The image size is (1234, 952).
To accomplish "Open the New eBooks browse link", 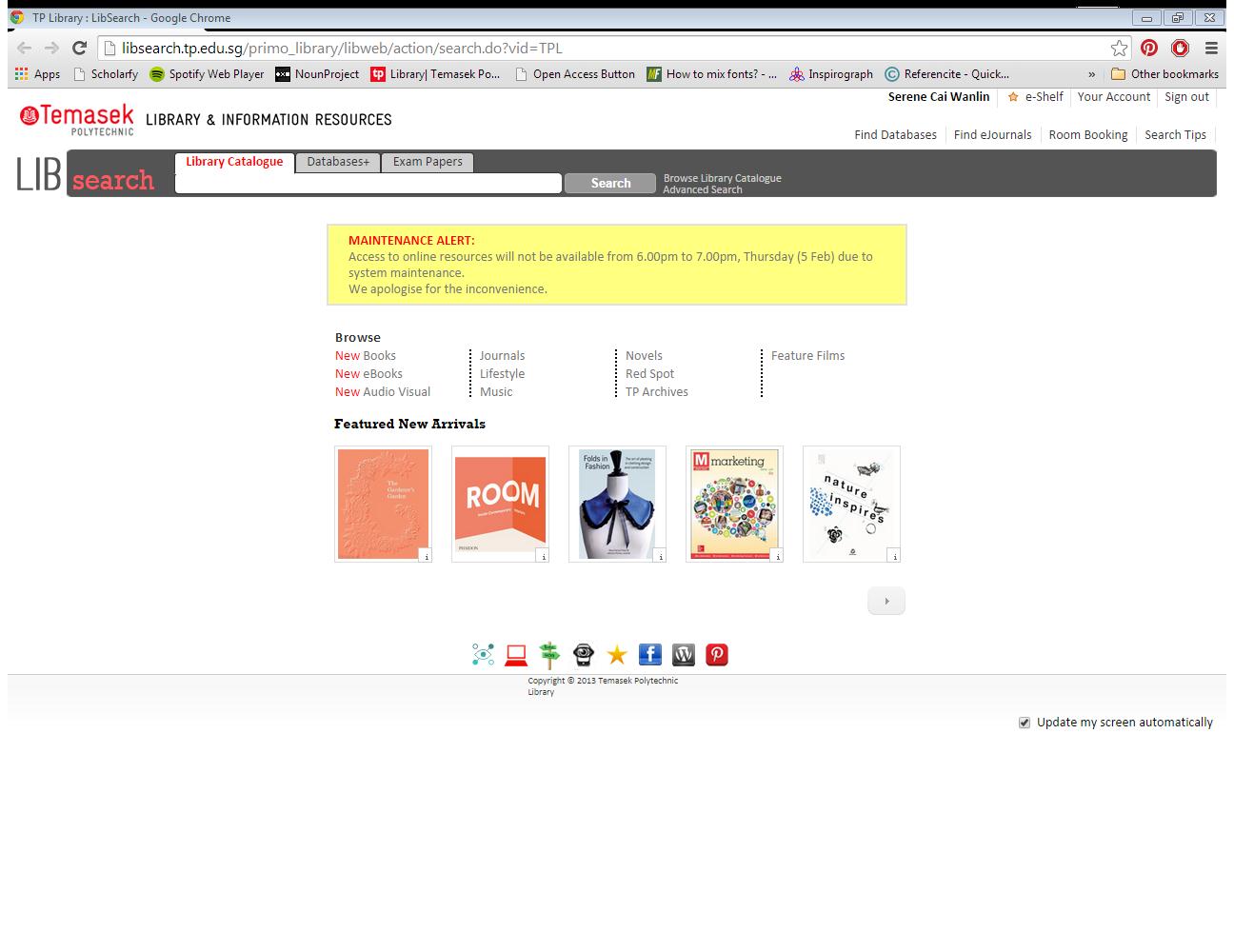I will [368, 373].
